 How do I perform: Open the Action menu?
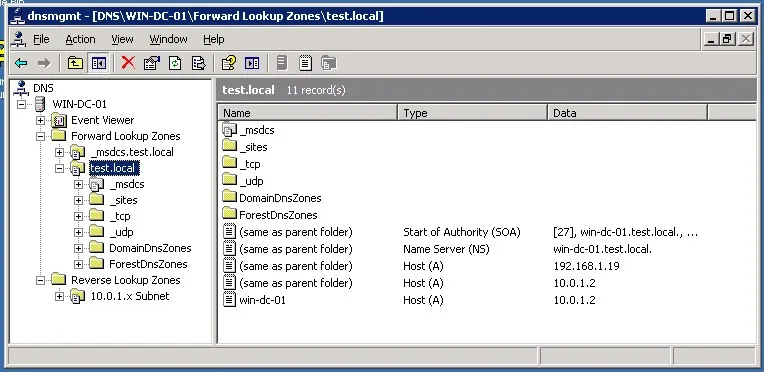tap(80, 39)
